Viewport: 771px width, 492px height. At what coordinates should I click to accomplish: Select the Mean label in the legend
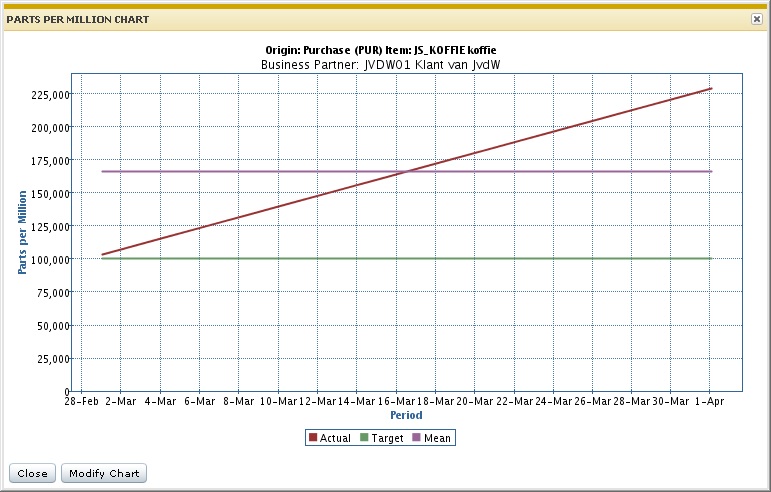click(x=438, y=438)
